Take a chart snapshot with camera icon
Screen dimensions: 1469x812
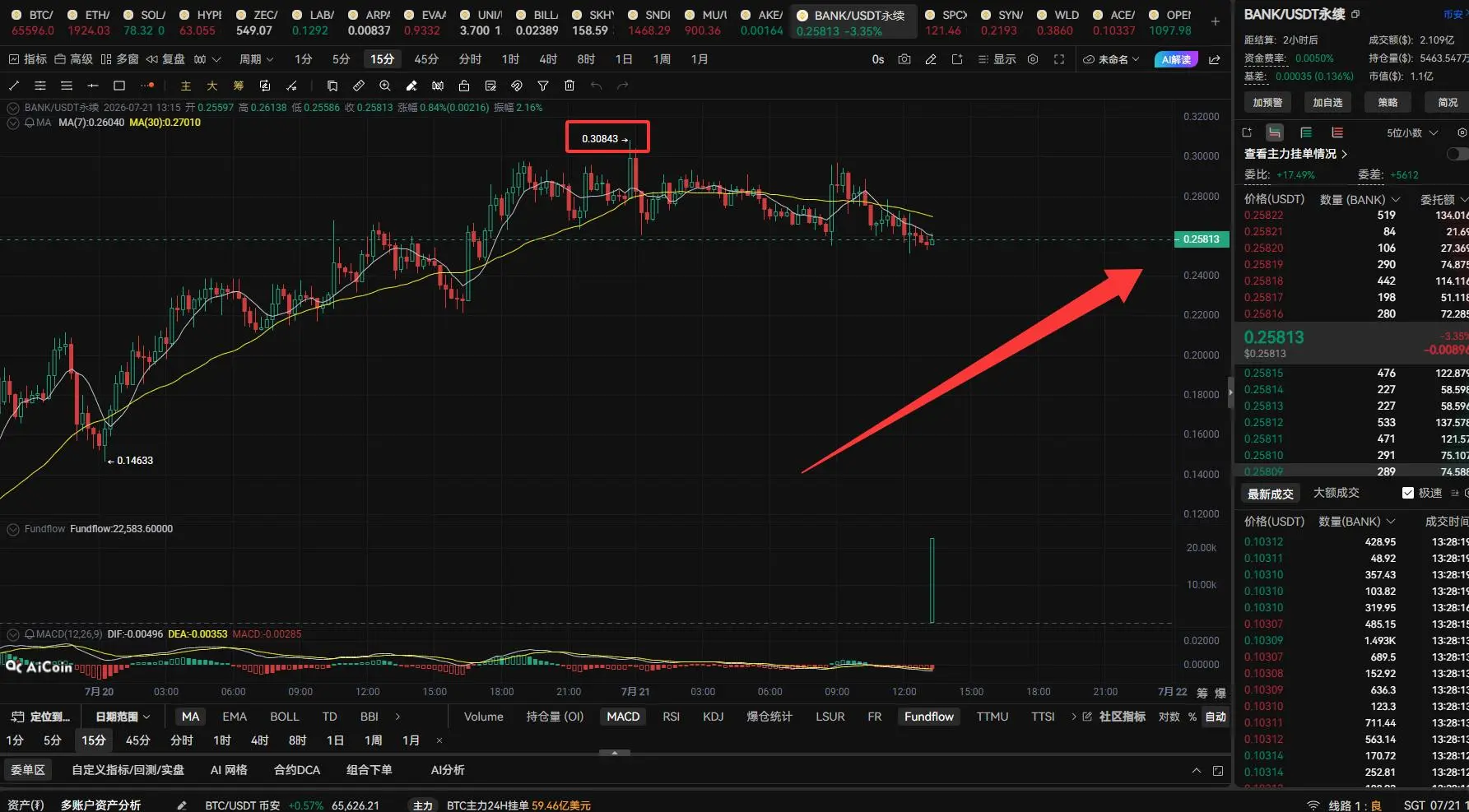[904, 59]
